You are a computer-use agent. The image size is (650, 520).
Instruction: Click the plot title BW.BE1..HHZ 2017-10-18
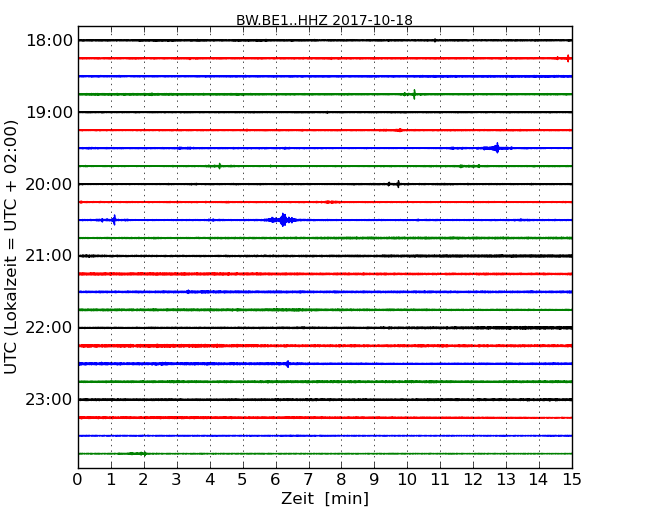[x=324, y=20]
